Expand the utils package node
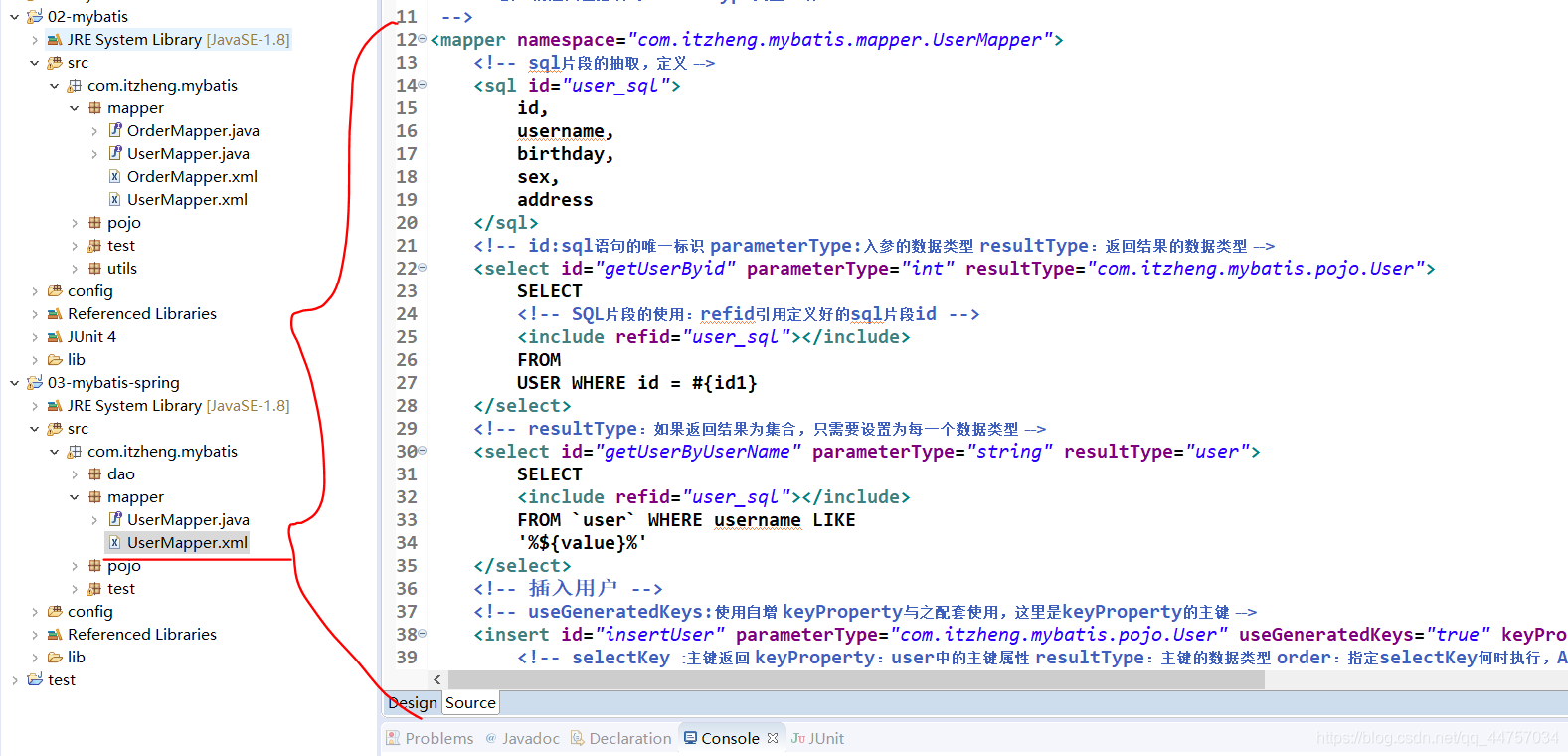The height and width of the screenshot is (756, 1568). point(75,269)
